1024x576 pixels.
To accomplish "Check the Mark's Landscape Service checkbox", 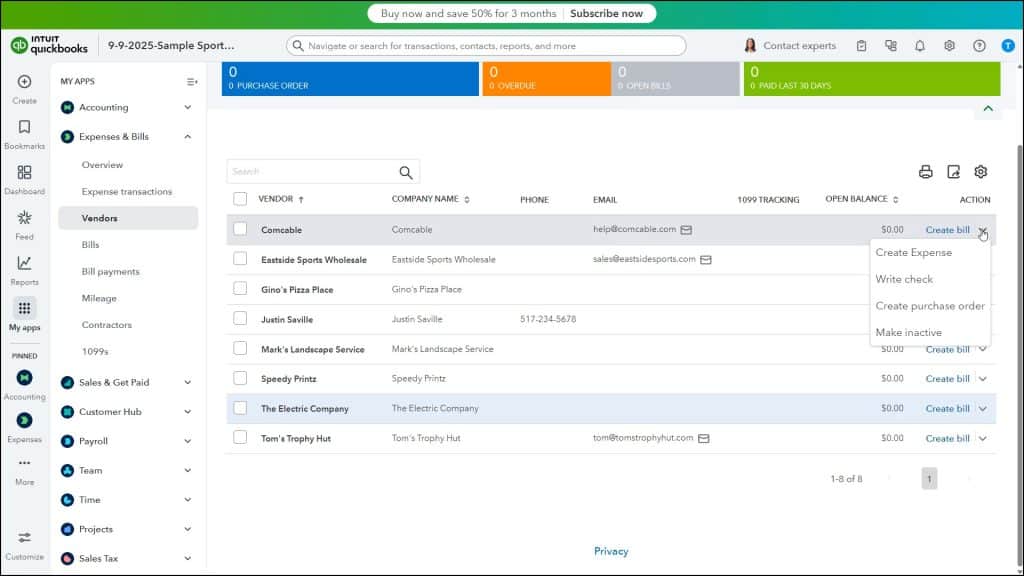I will (x=240, y=348).
